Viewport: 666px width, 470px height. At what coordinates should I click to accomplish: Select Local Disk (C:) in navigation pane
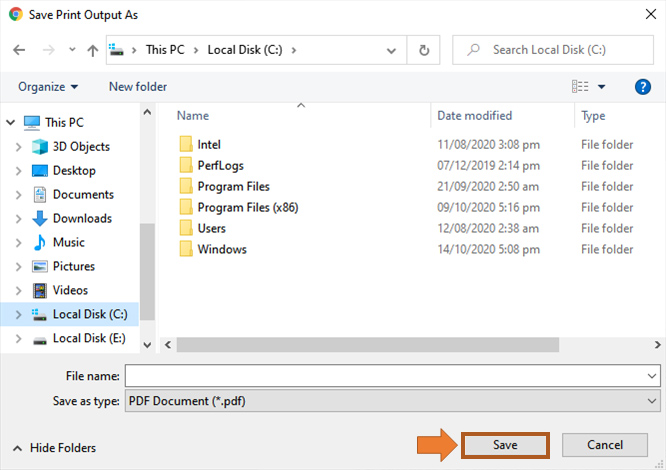90,314
